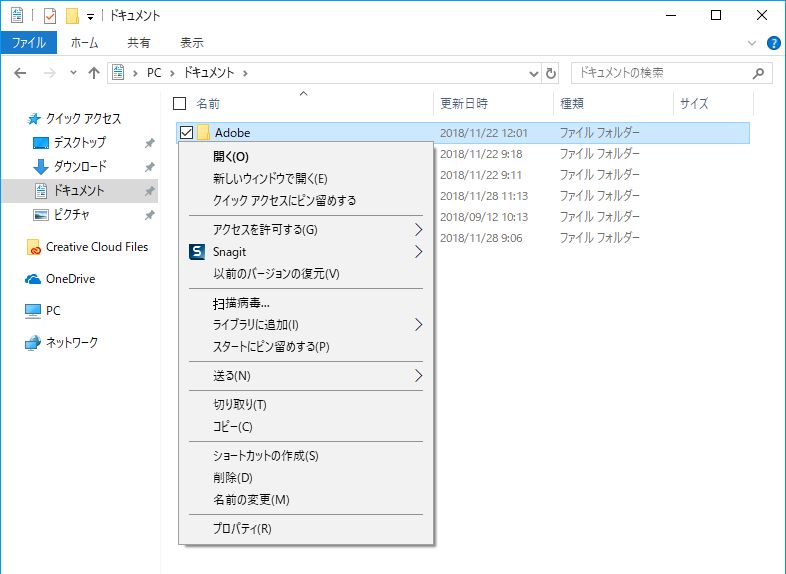Image resolution: width=786 pixels, height=574 pixels.
Task: Click the magnifier search icon
Action: (x=758, y=73)
